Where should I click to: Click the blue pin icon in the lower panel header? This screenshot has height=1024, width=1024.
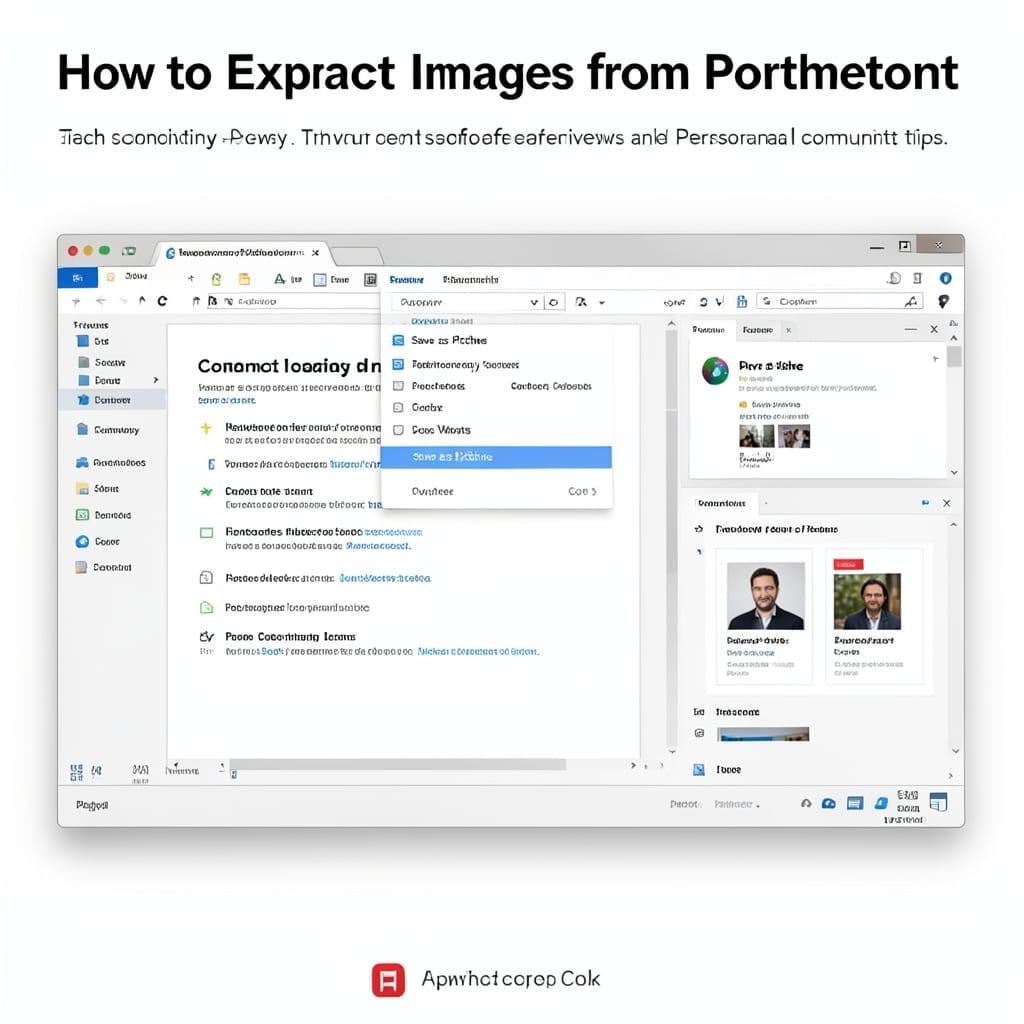click(x=925, y=502)
